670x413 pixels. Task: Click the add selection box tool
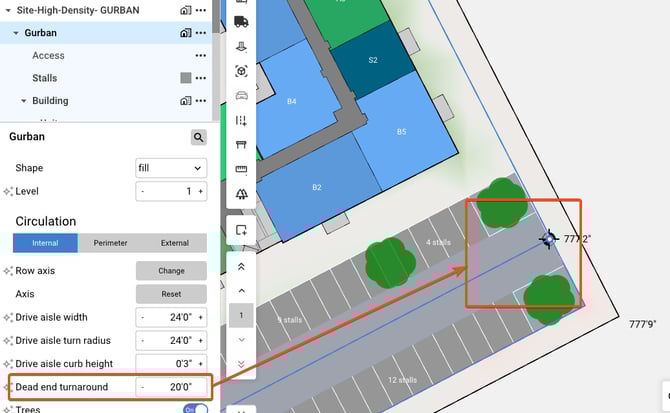[x=241, y=231]
